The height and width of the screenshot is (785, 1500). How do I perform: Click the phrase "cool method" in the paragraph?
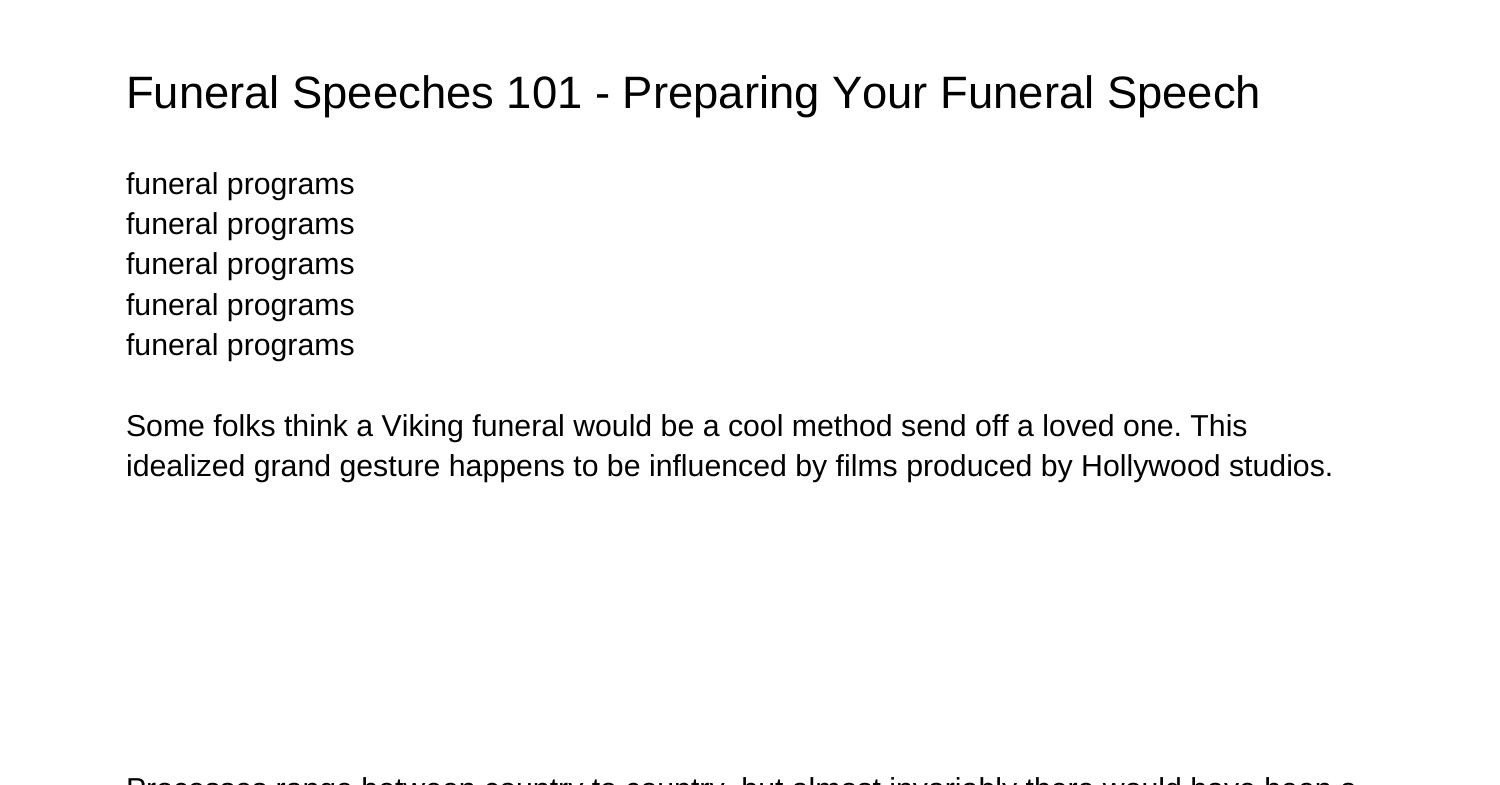click(810, 427)
